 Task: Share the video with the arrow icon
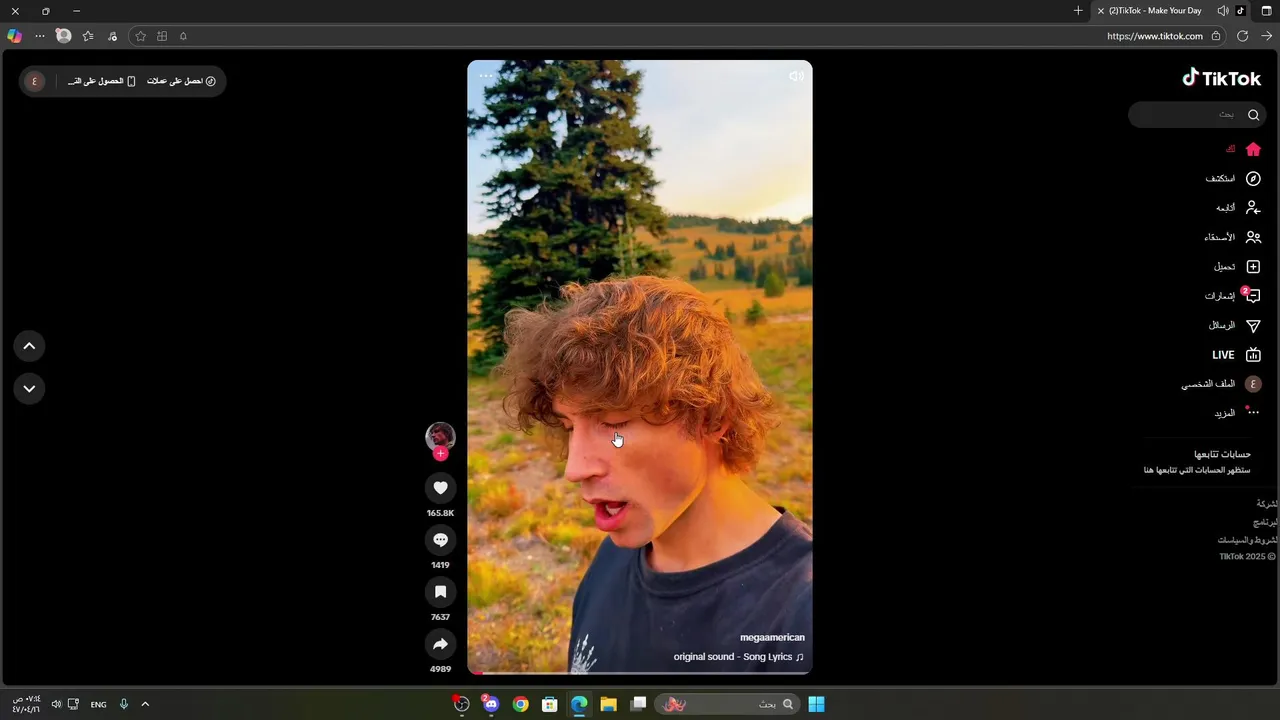tap(440, 644)
